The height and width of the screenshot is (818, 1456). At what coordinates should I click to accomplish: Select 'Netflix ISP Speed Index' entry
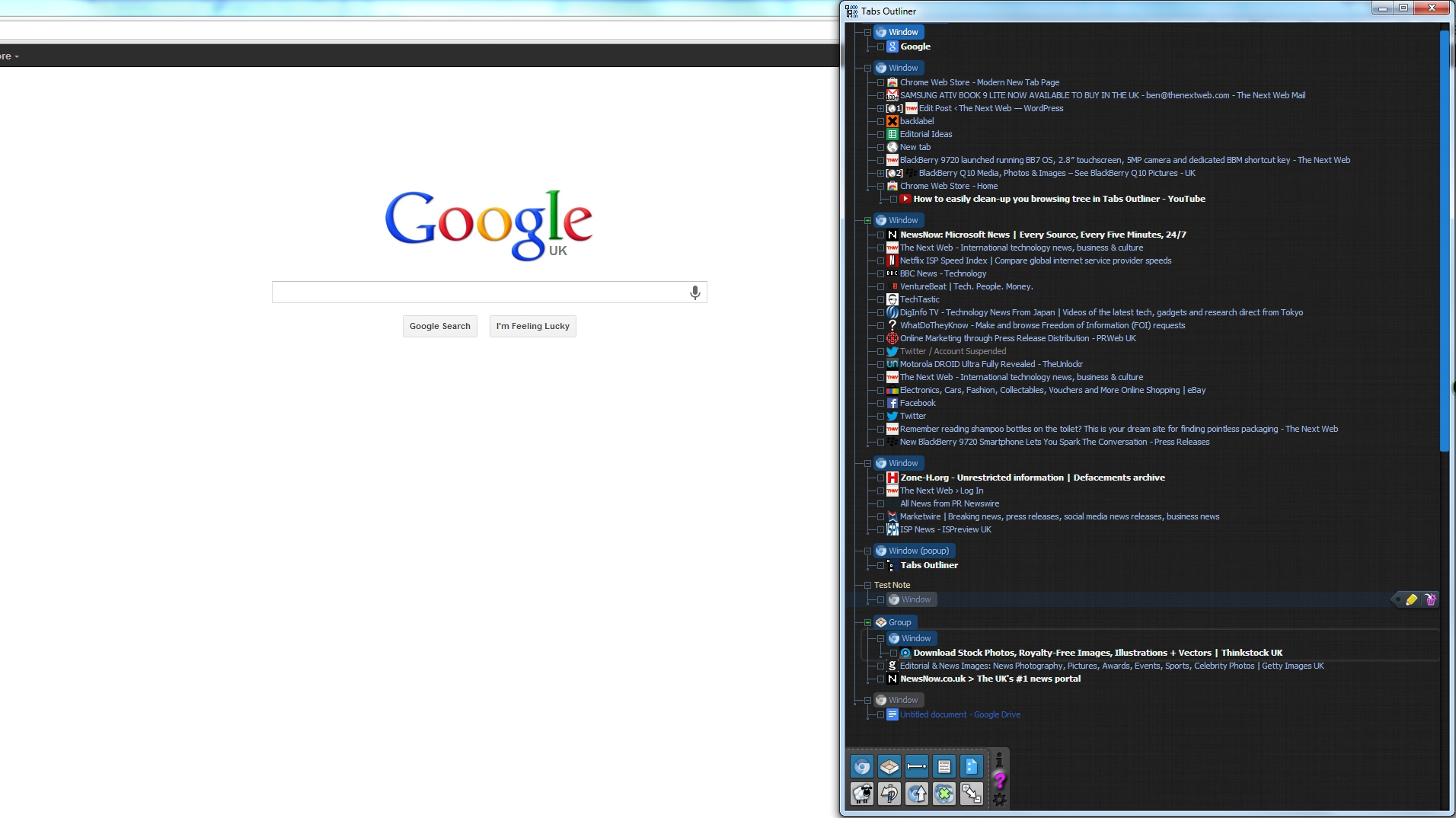1036,260
